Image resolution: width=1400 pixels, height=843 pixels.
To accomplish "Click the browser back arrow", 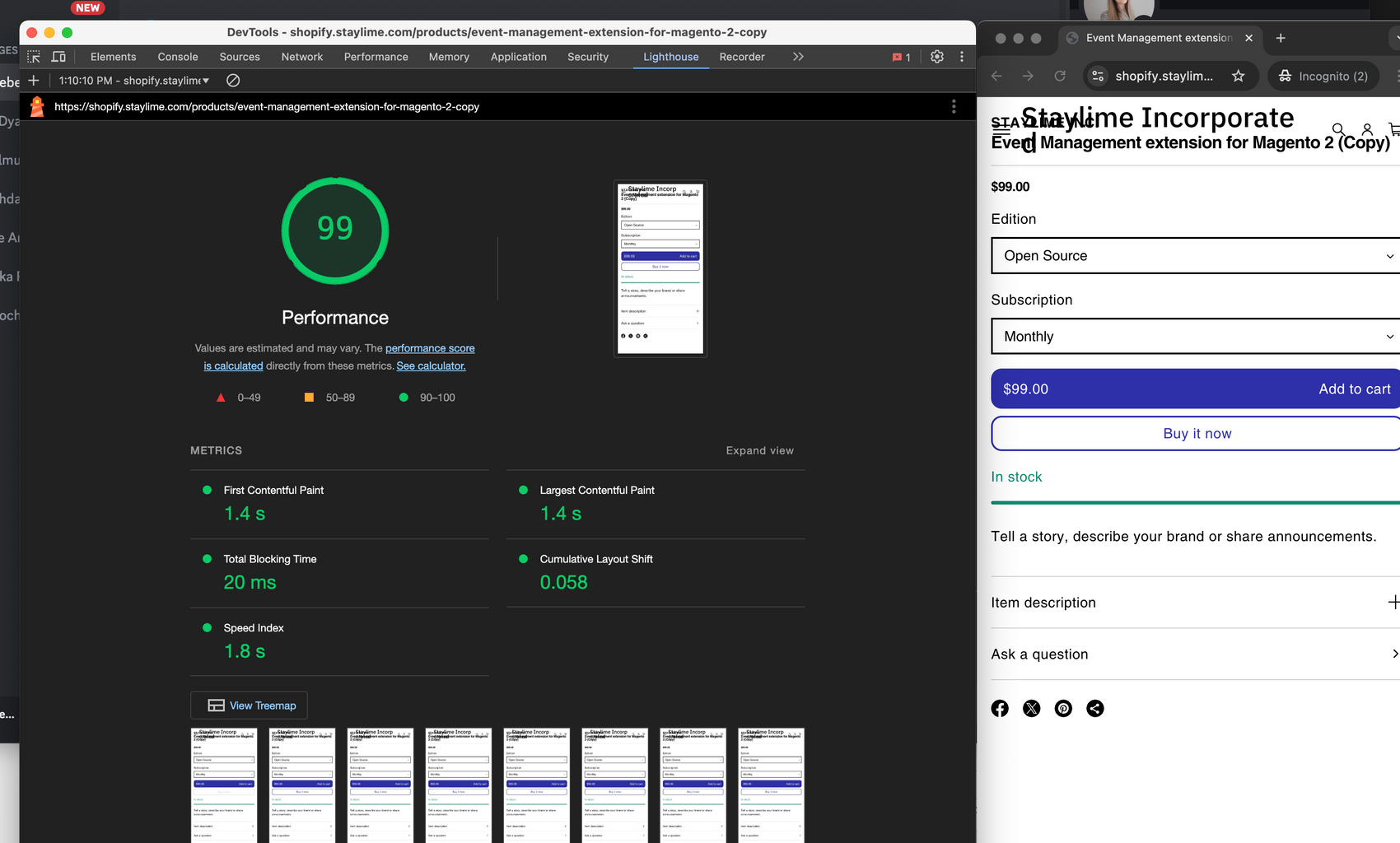I will coord(996,76).
